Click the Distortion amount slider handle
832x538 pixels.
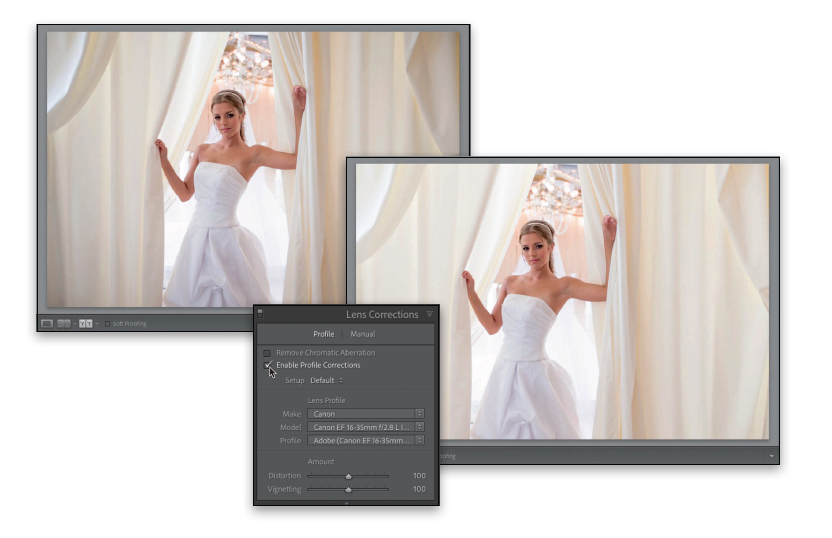pyautogui.click(x=348, y=476)
